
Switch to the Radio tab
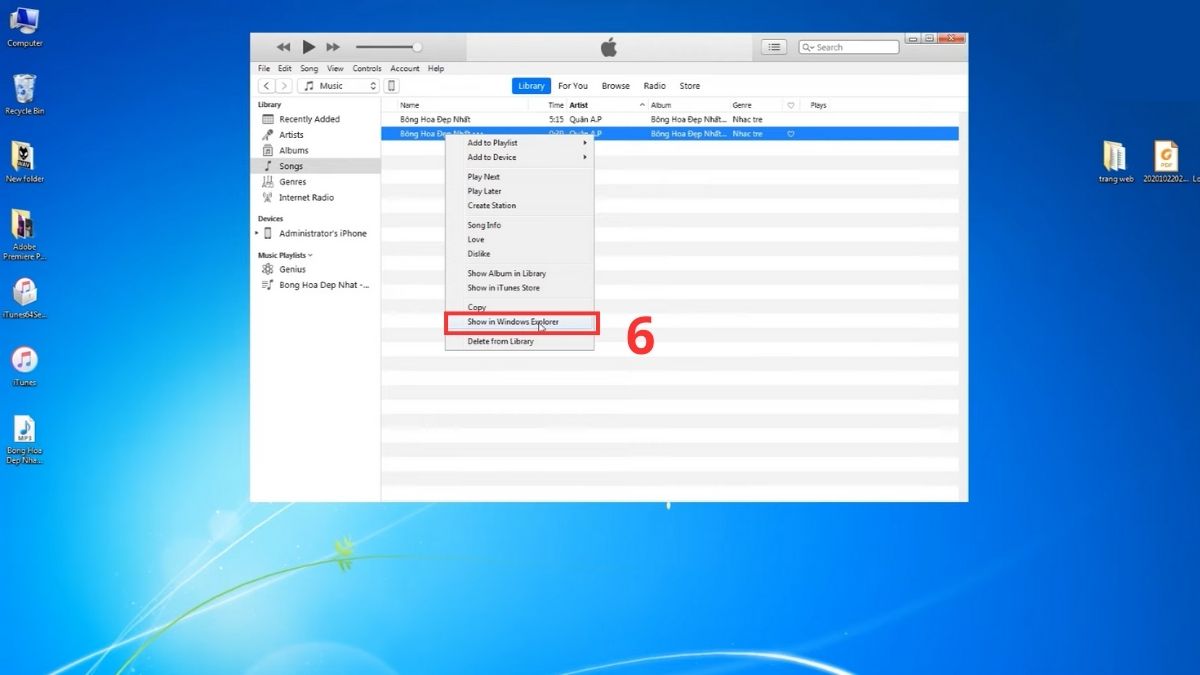click(655, 86)
